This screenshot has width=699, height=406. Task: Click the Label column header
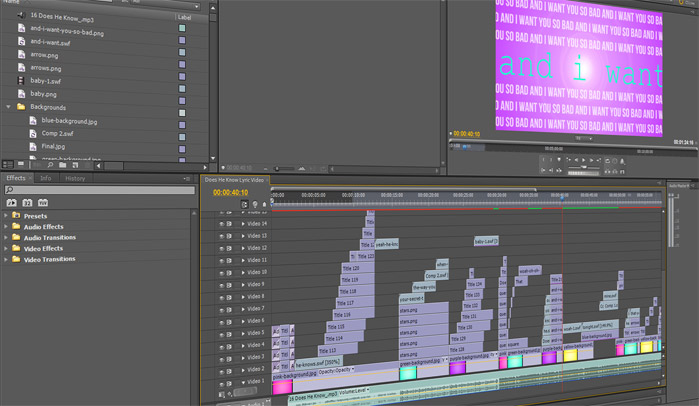pos(184,17)
